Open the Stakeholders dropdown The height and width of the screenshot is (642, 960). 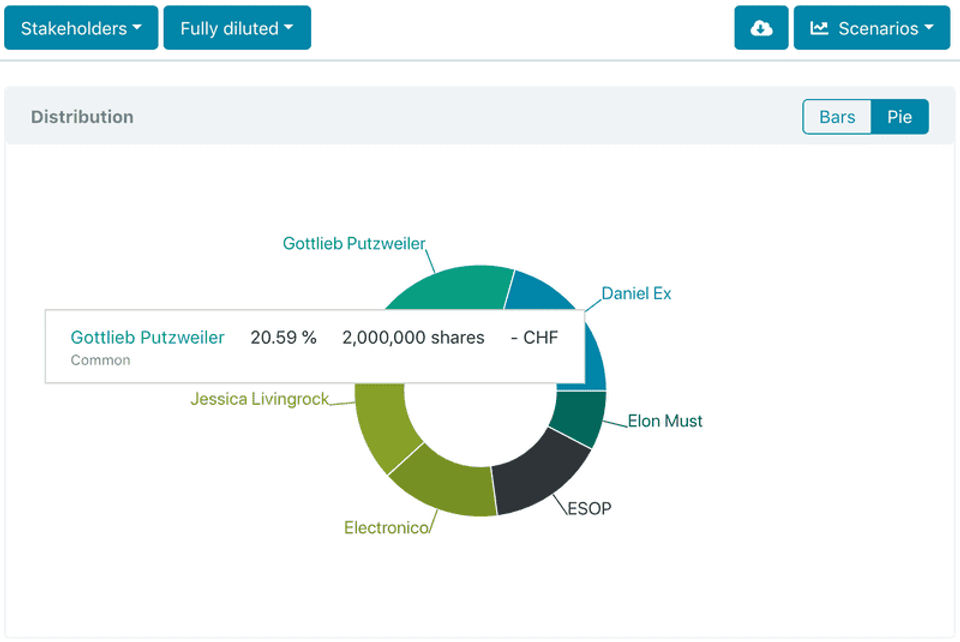[x=81, y=28]
